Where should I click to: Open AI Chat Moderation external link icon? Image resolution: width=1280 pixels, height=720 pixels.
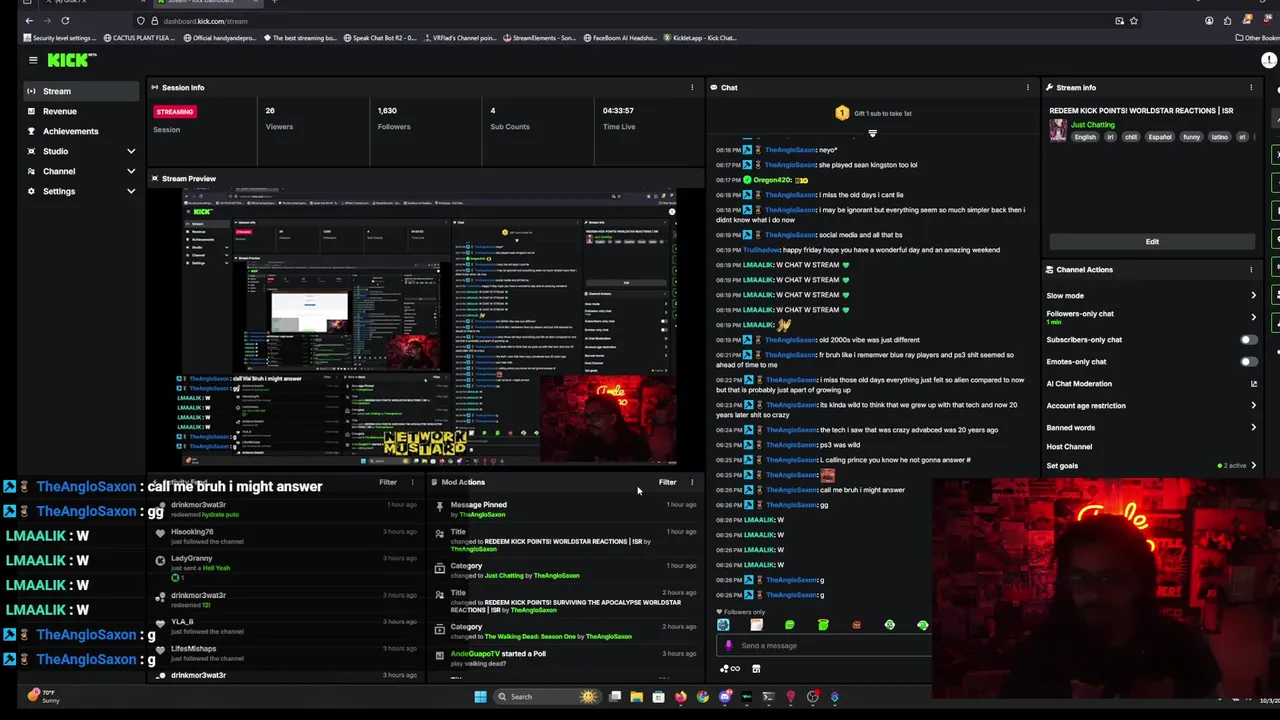1253,384
